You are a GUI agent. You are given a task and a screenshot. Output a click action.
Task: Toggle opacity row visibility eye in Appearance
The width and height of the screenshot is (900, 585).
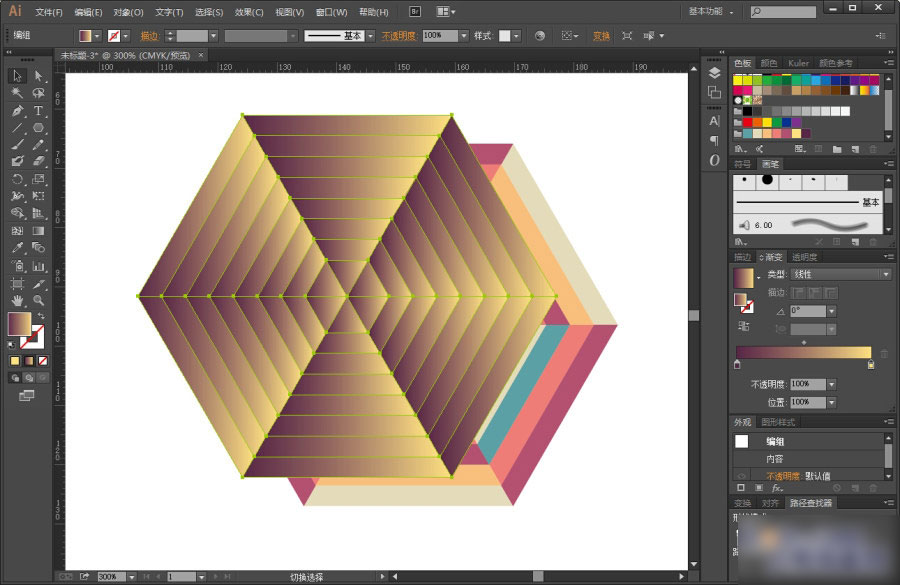[x=742, y=476]
